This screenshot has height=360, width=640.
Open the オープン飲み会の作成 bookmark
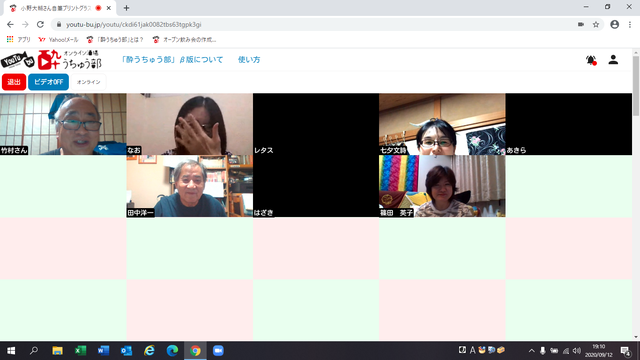(x=184, y=40)
